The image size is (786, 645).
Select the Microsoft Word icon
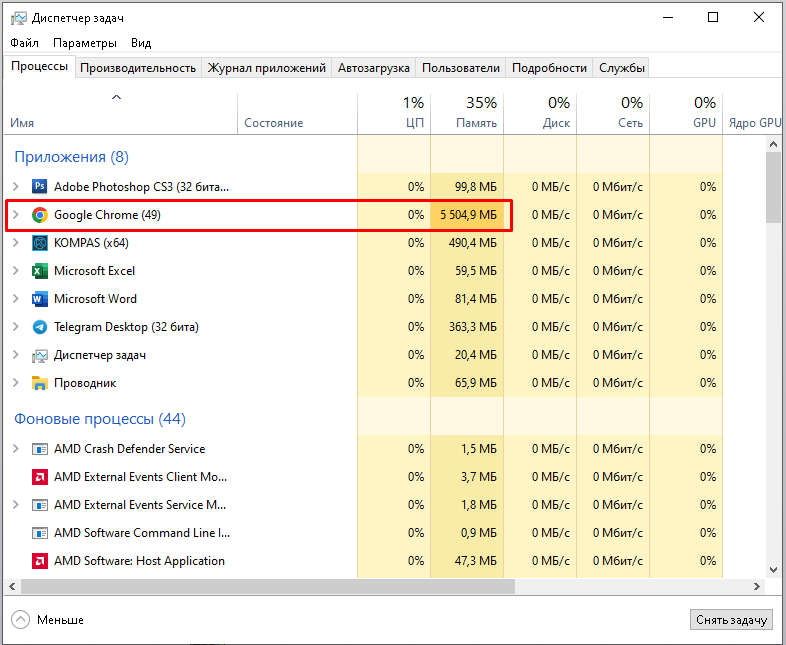tap(40, 299)
